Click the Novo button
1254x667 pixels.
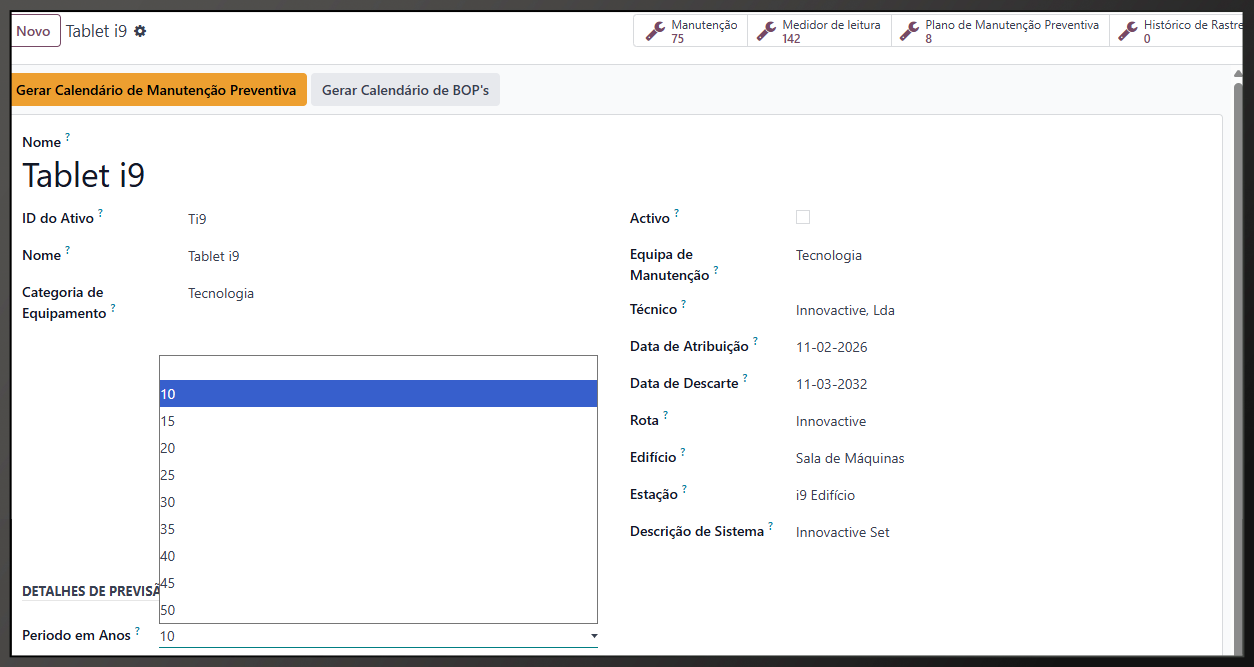(34, 31)
